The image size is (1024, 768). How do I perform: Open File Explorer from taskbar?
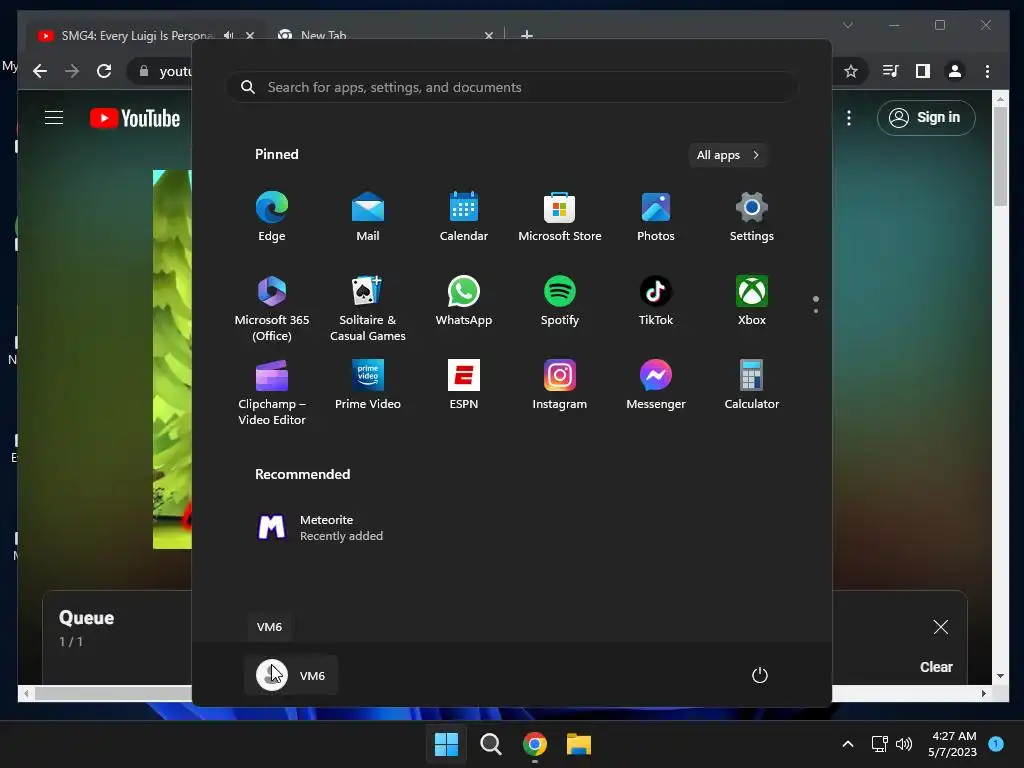point(579,744)
